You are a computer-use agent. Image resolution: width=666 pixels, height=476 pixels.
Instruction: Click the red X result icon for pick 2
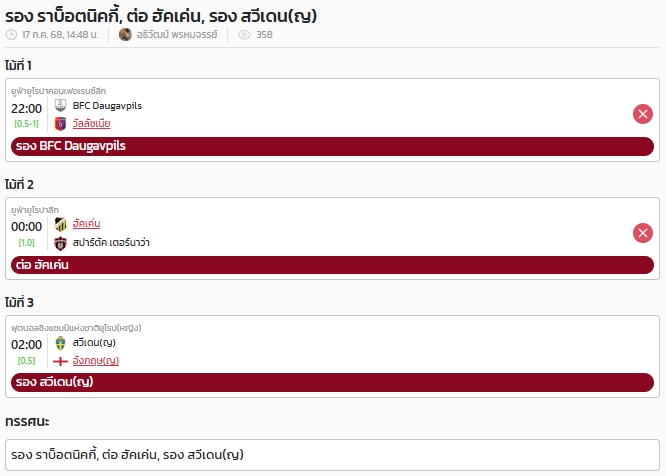click(x=643, y=233)
